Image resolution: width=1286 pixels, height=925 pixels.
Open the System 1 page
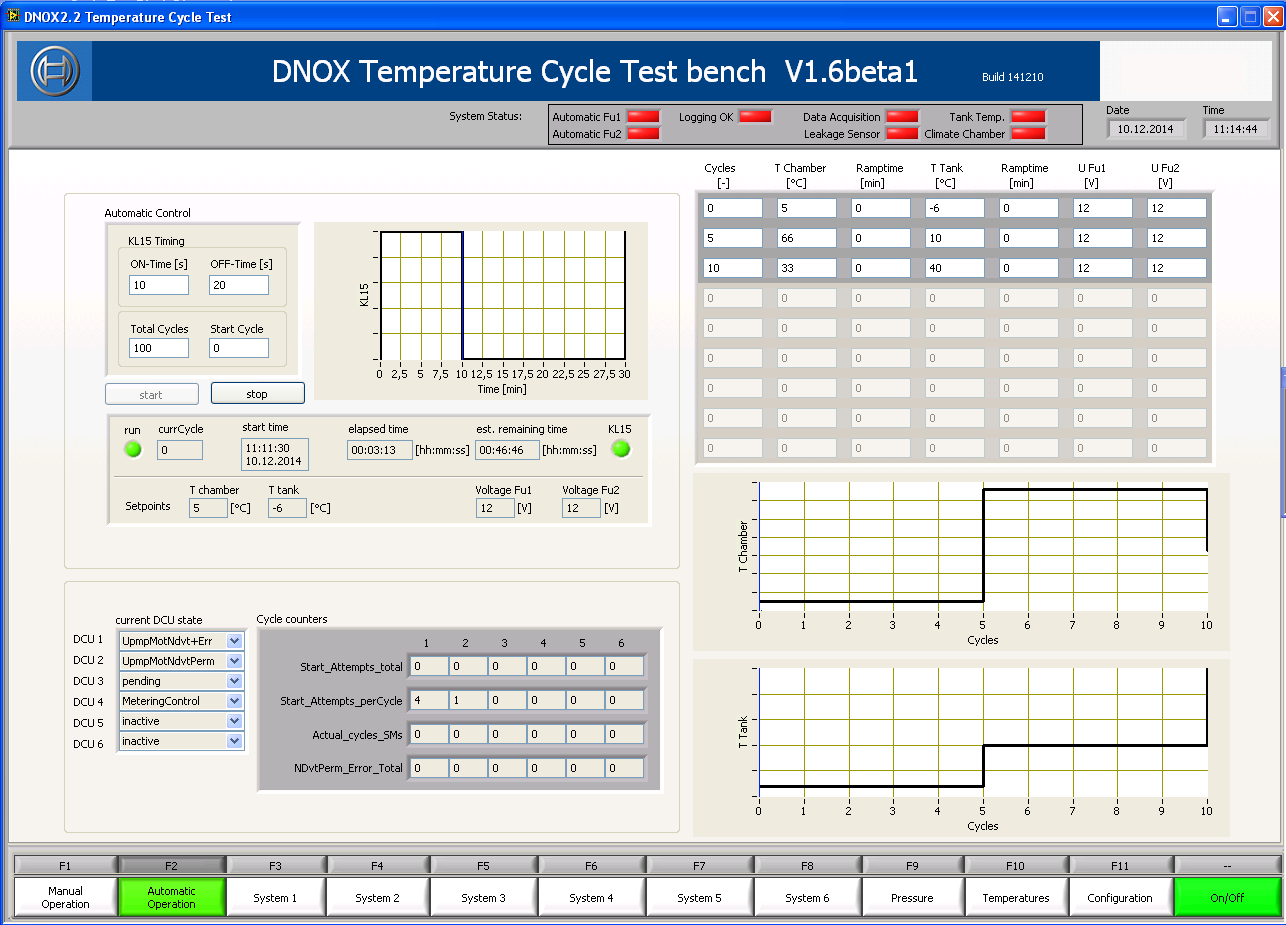(275, 897)
